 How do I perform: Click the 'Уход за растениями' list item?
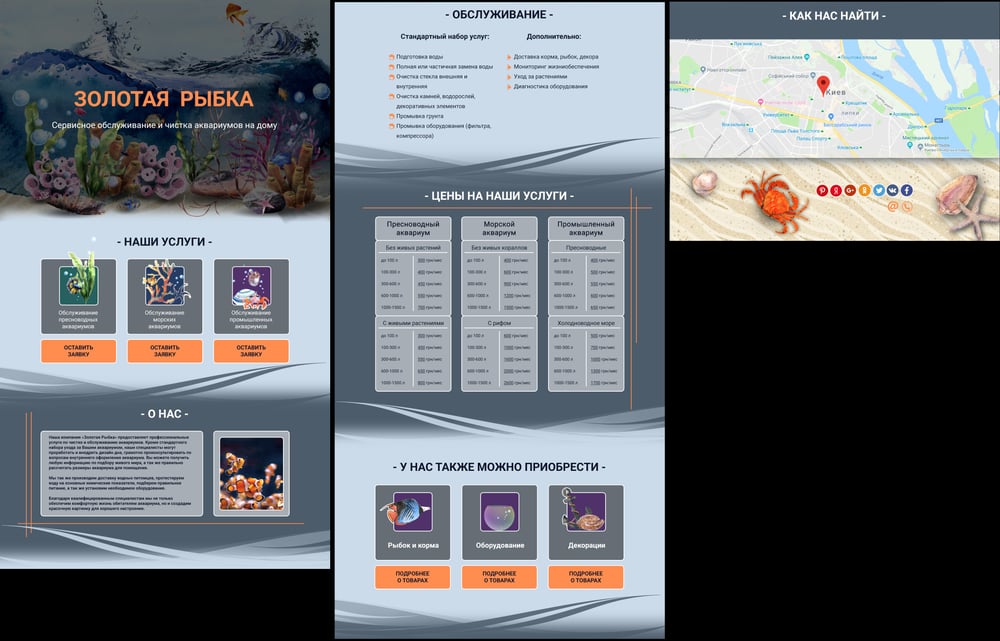540,77
